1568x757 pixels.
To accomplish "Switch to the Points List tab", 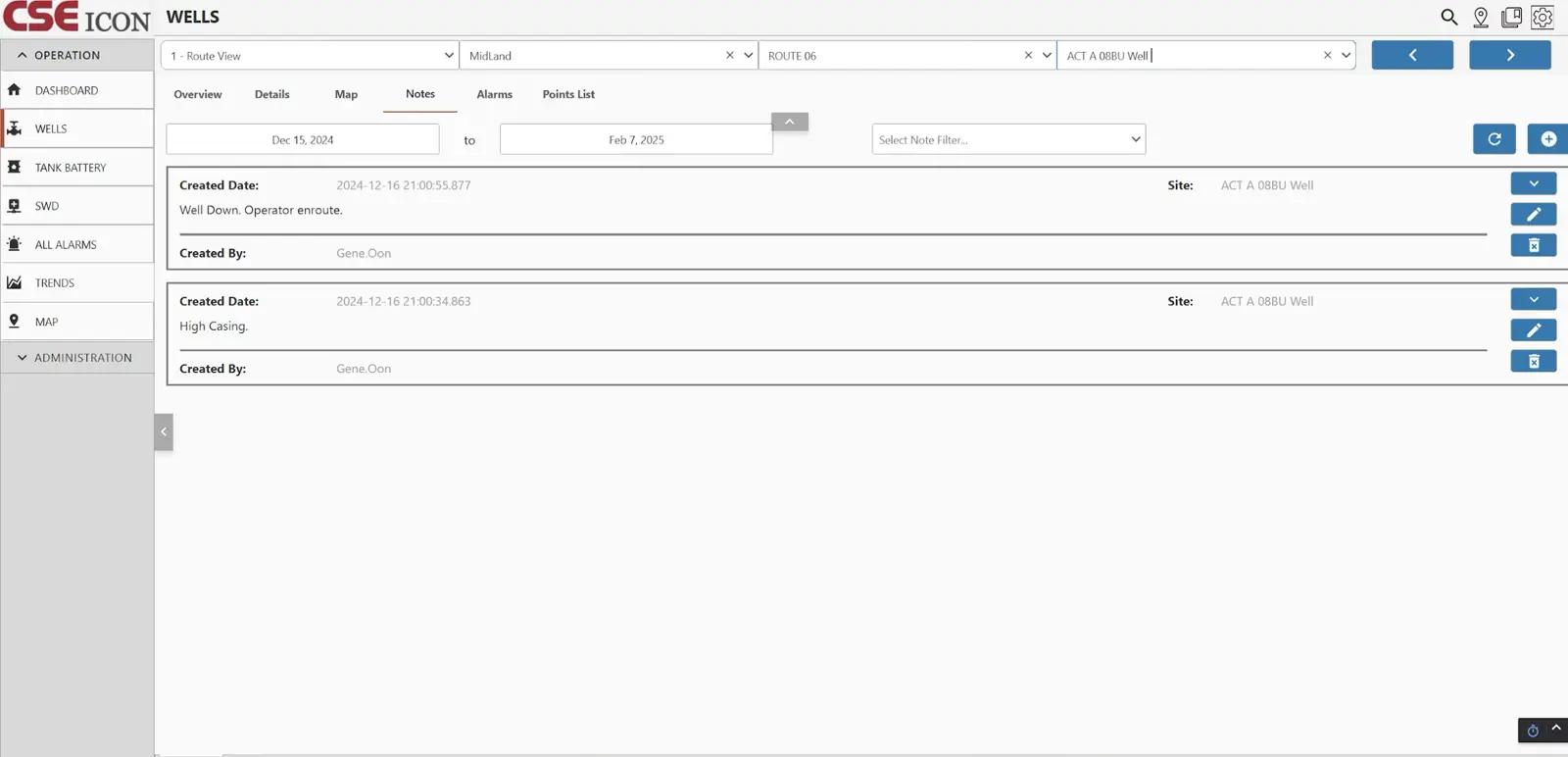I will 568,94.
